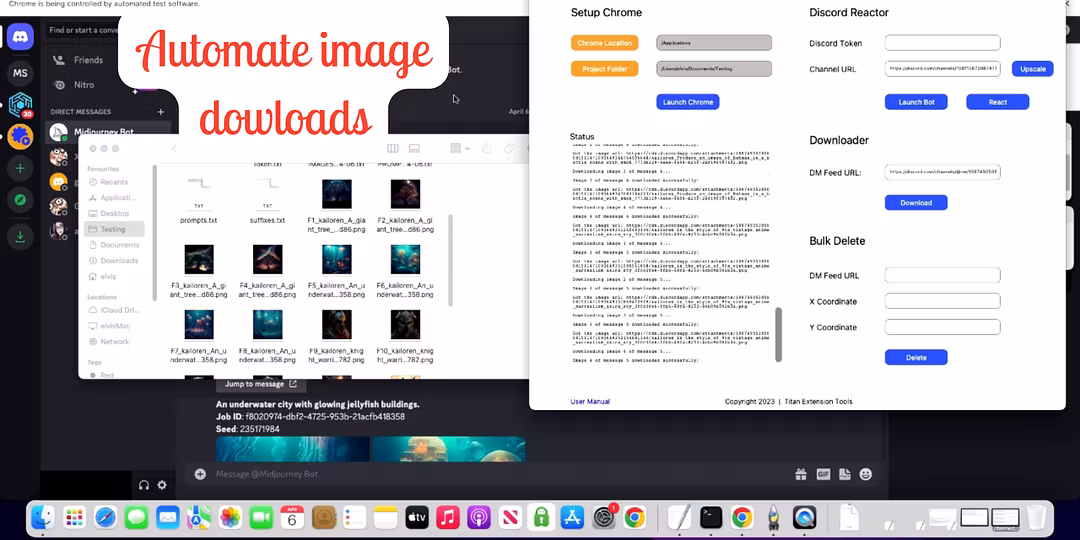Image resolution: width=1080 pixels, height=540 pixels.
Task: Click the X Coordinate input field
Action: click(x=942, y=301)
